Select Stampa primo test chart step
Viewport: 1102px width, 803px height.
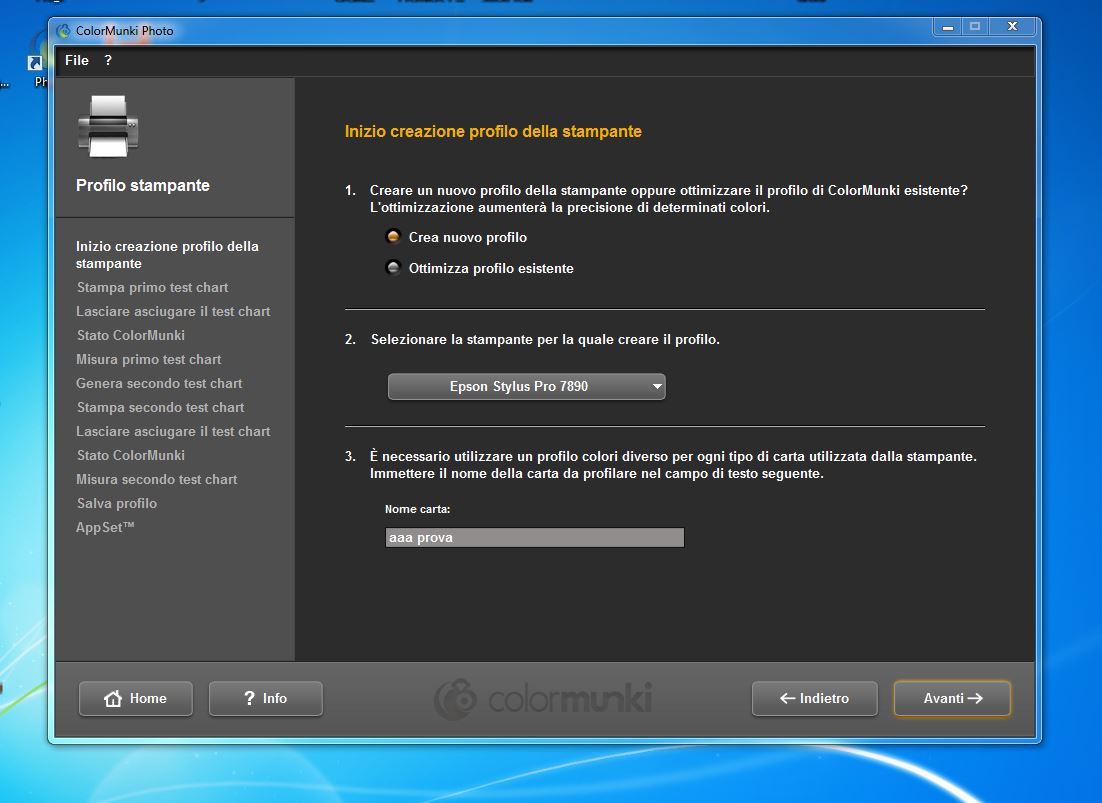(153, 287)
